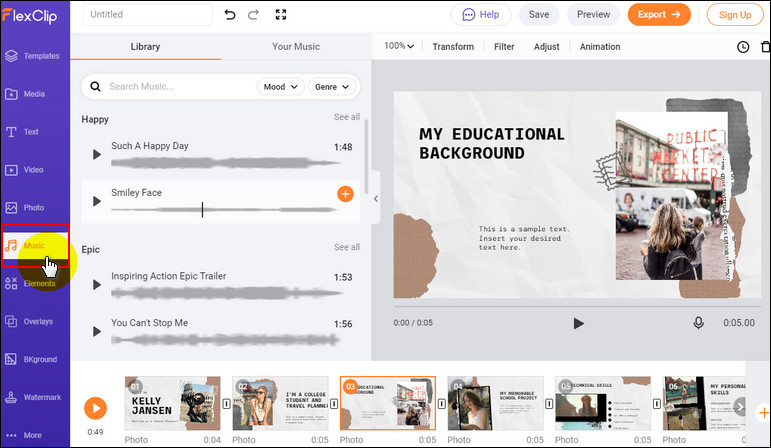The image size is (771, 448).
Task: Click transition icon between scenes 03 and 04
Action: point(442,404)
